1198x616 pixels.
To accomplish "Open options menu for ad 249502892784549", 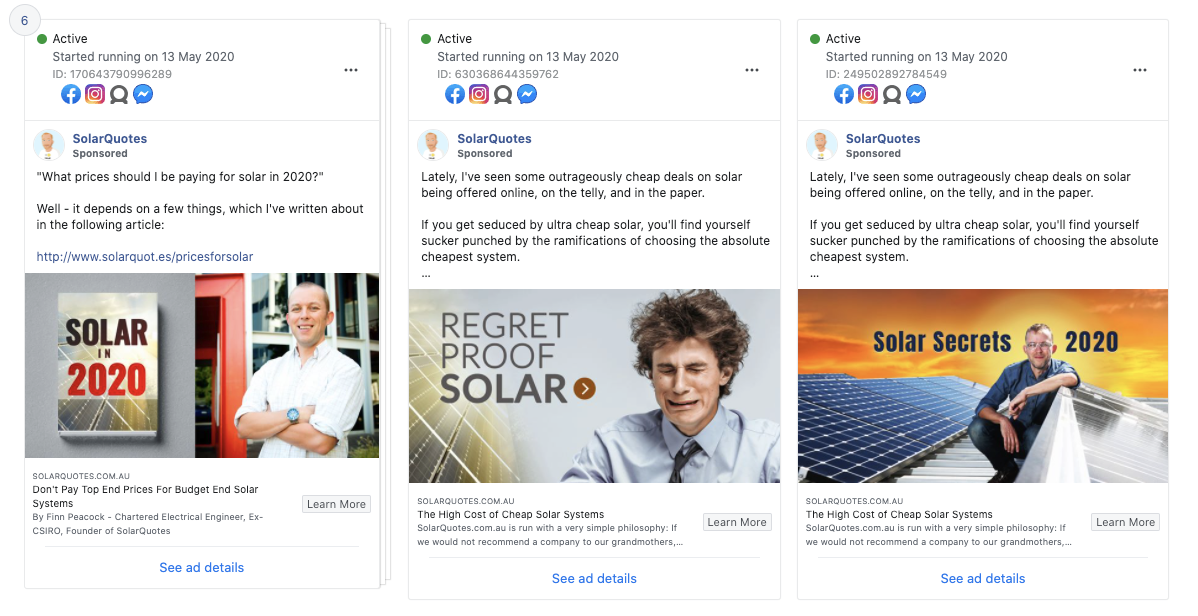I will click(x=1140, y=70).
